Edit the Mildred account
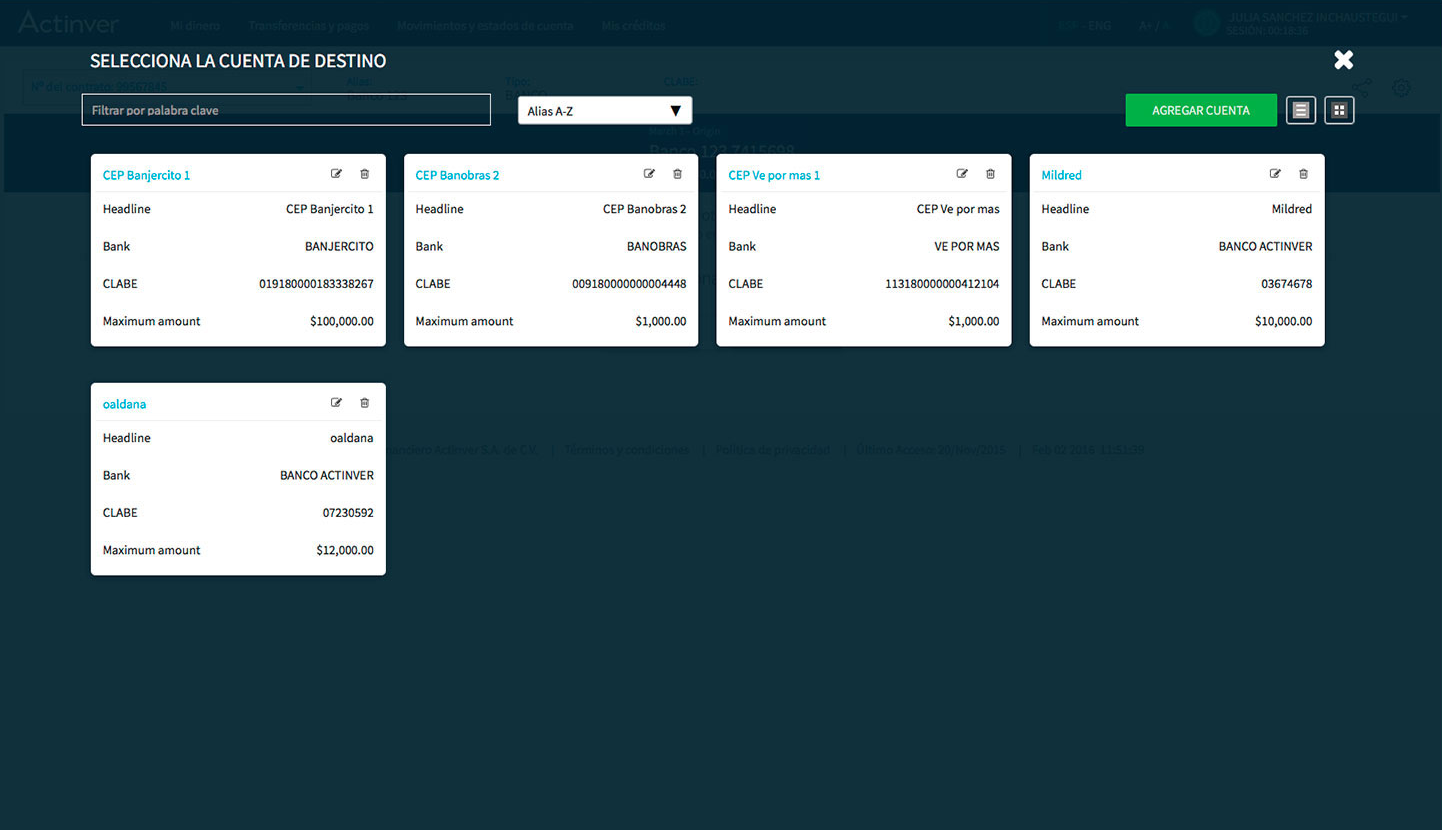The height and width of the screenshot is (830, 1442). 1275,174
